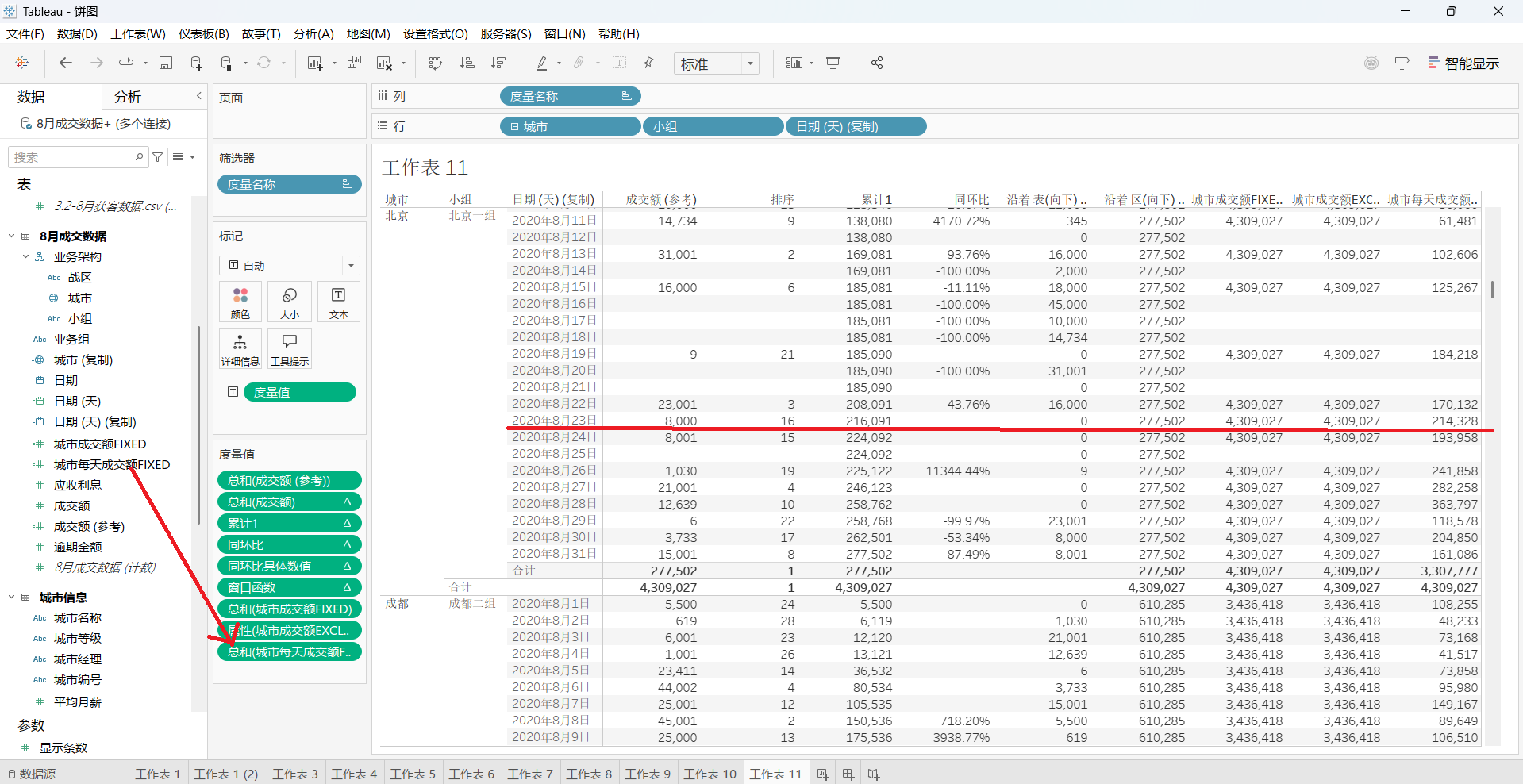
Task: Open the Tooltip marks card
Action: coord(290,349)
